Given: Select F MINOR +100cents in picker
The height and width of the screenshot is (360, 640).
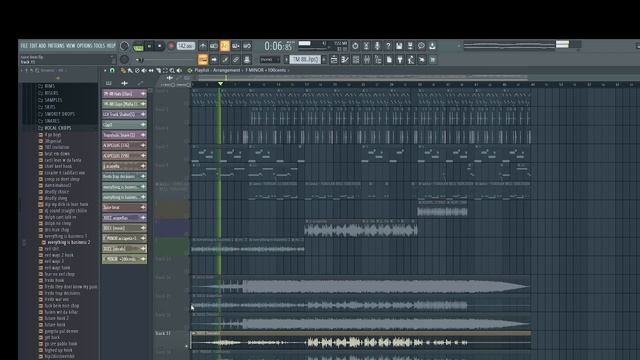Looking at the screenshot, I should point(124,259).
